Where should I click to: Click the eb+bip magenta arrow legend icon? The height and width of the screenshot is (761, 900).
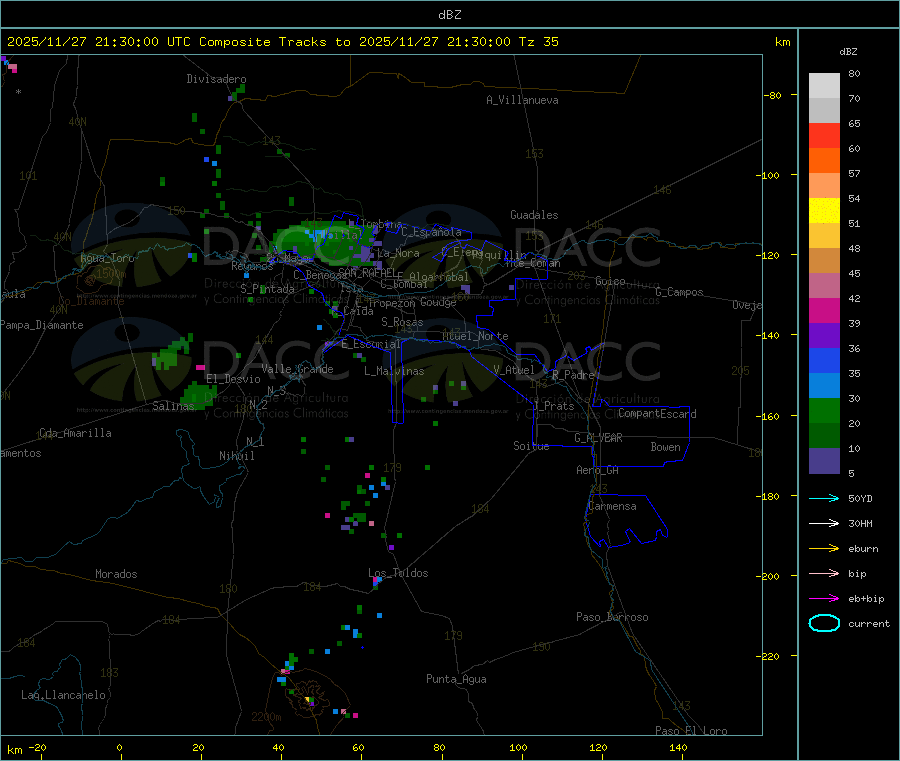(x=824, y=598)
